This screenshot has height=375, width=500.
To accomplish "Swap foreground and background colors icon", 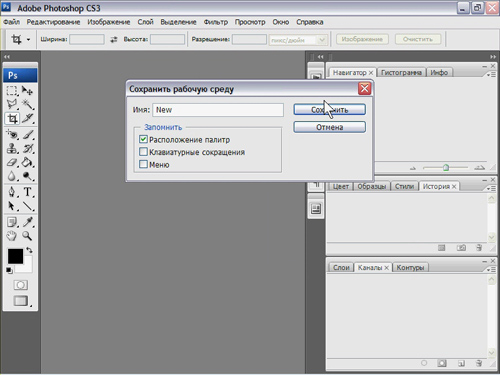I will pyautogui.click(x=30, y=250).
